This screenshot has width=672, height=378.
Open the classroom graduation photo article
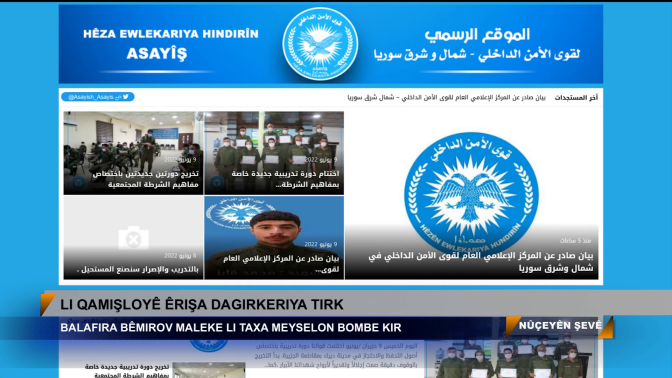click(133, 153)
